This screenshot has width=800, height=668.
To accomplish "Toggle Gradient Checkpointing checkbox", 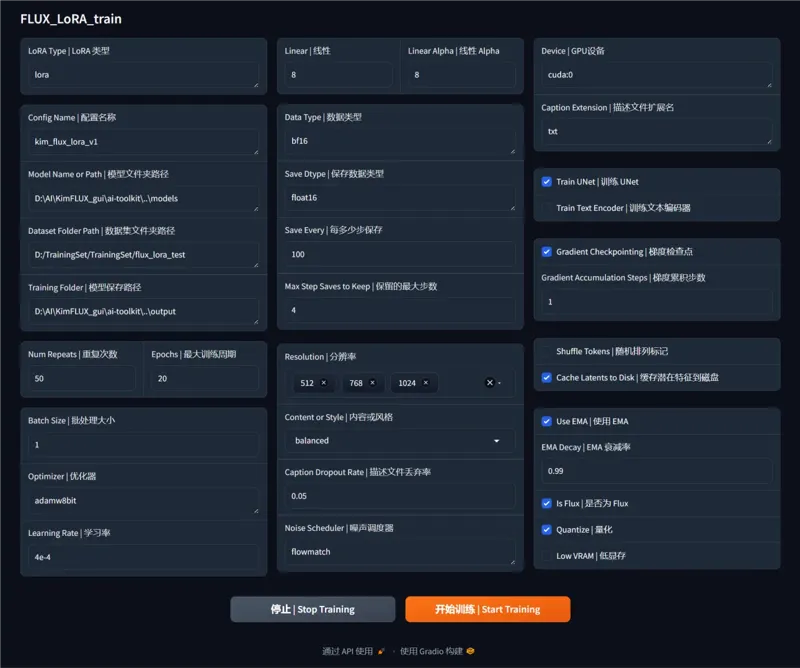I will [546, 252].
